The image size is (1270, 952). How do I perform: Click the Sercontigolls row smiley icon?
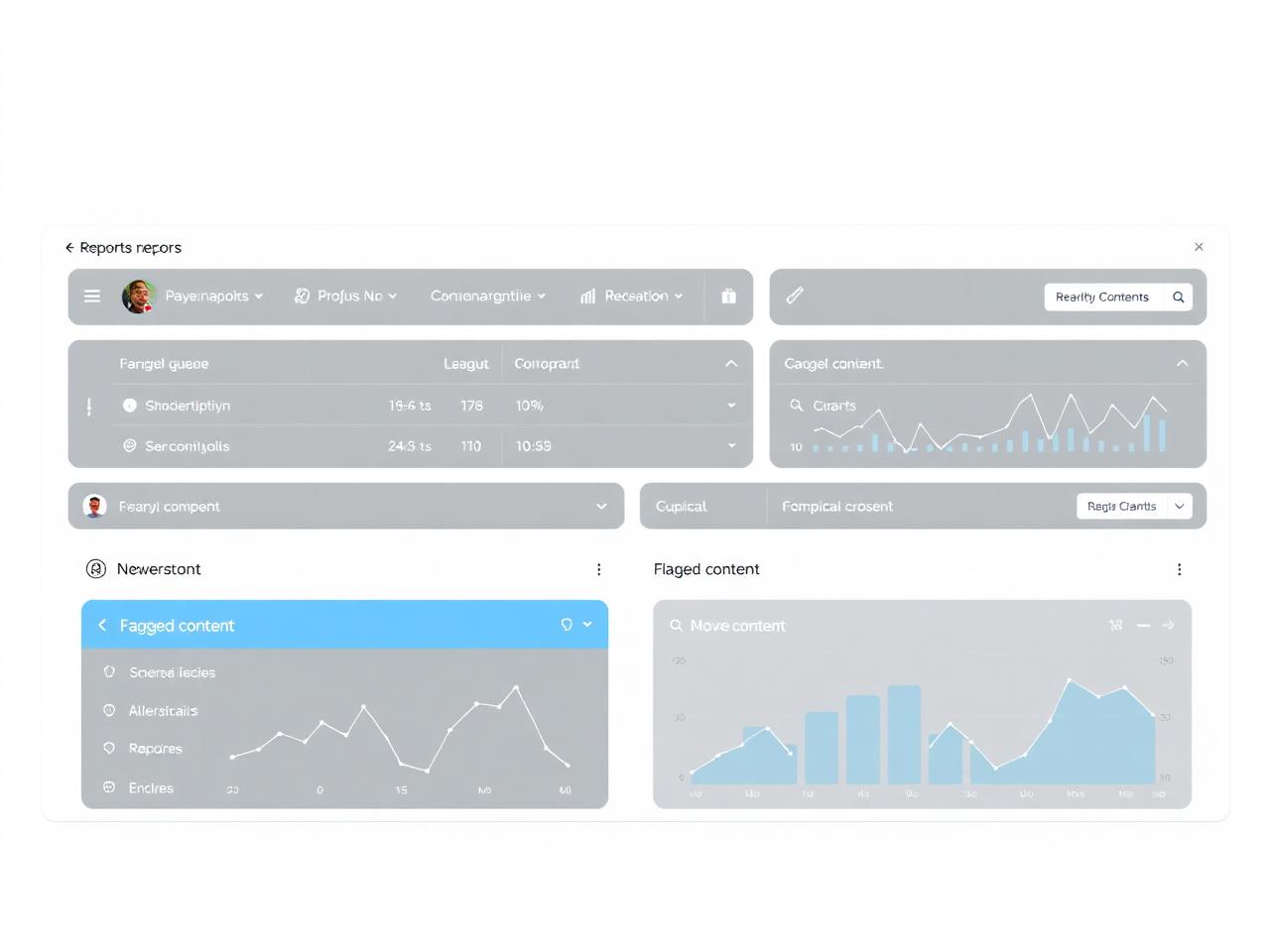129,446
